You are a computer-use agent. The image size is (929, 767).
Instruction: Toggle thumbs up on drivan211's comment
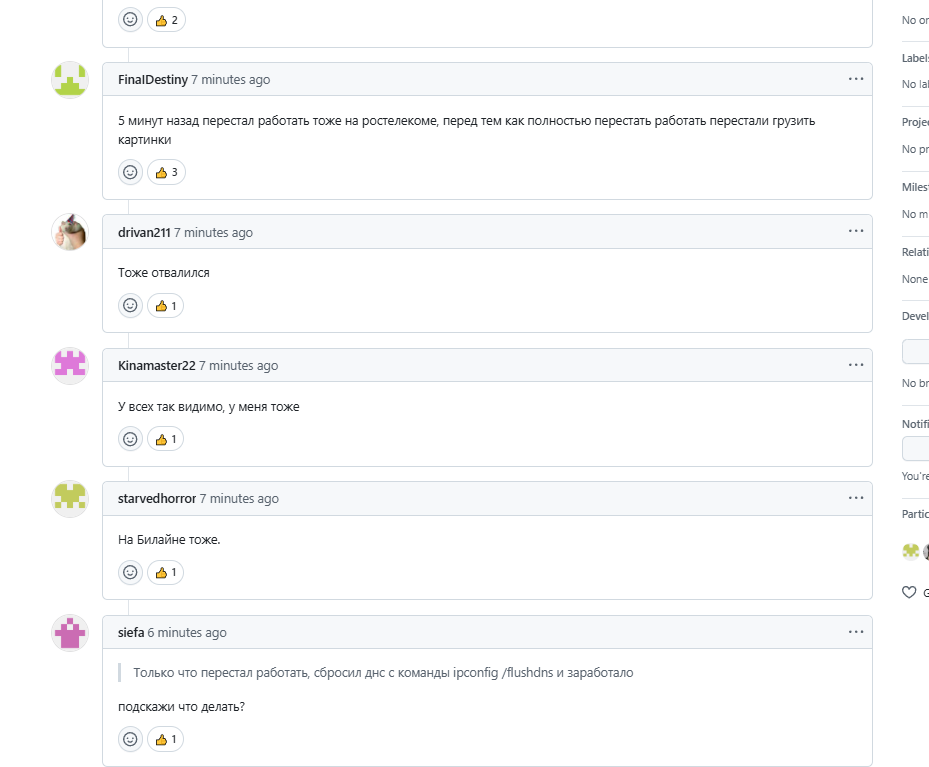point(166,305)
